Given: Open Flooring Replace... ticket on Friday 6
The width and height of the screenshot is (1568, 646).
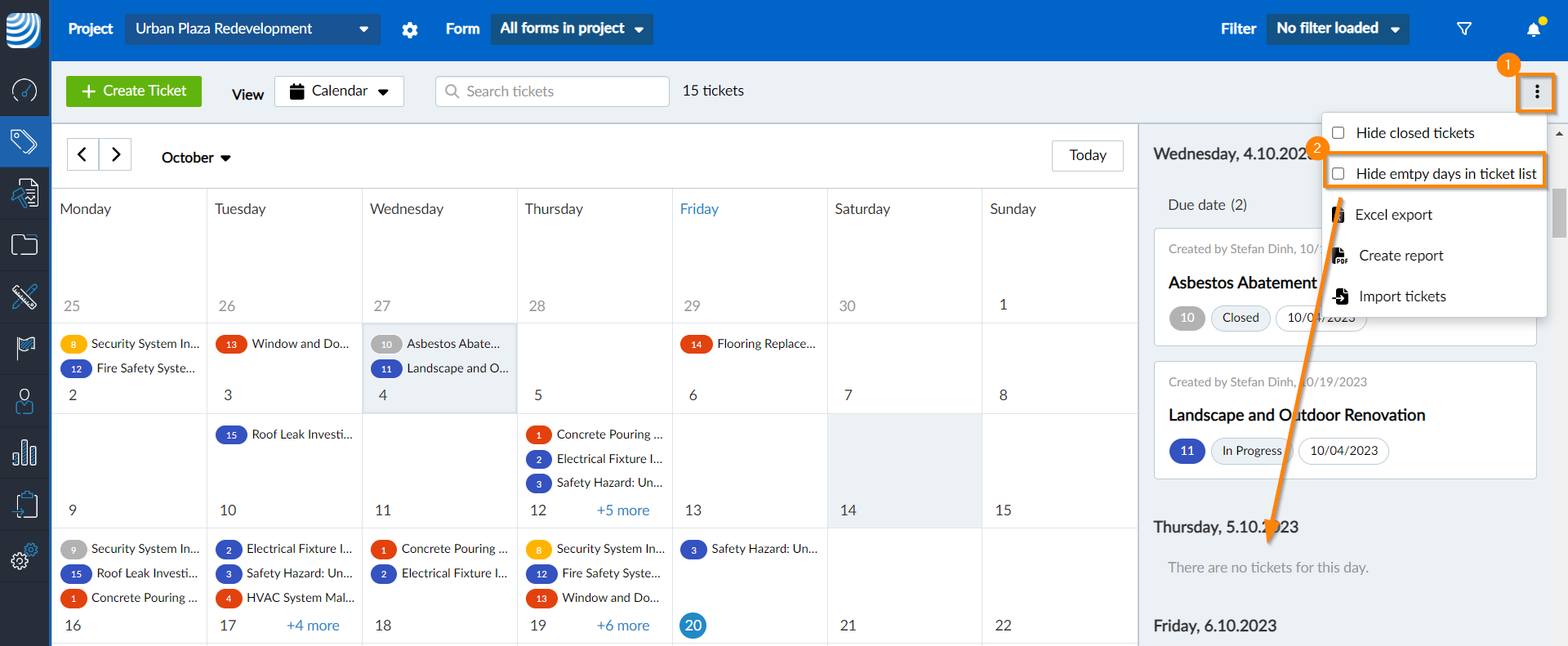Looking at the screenshot, I should click(749, 344).
